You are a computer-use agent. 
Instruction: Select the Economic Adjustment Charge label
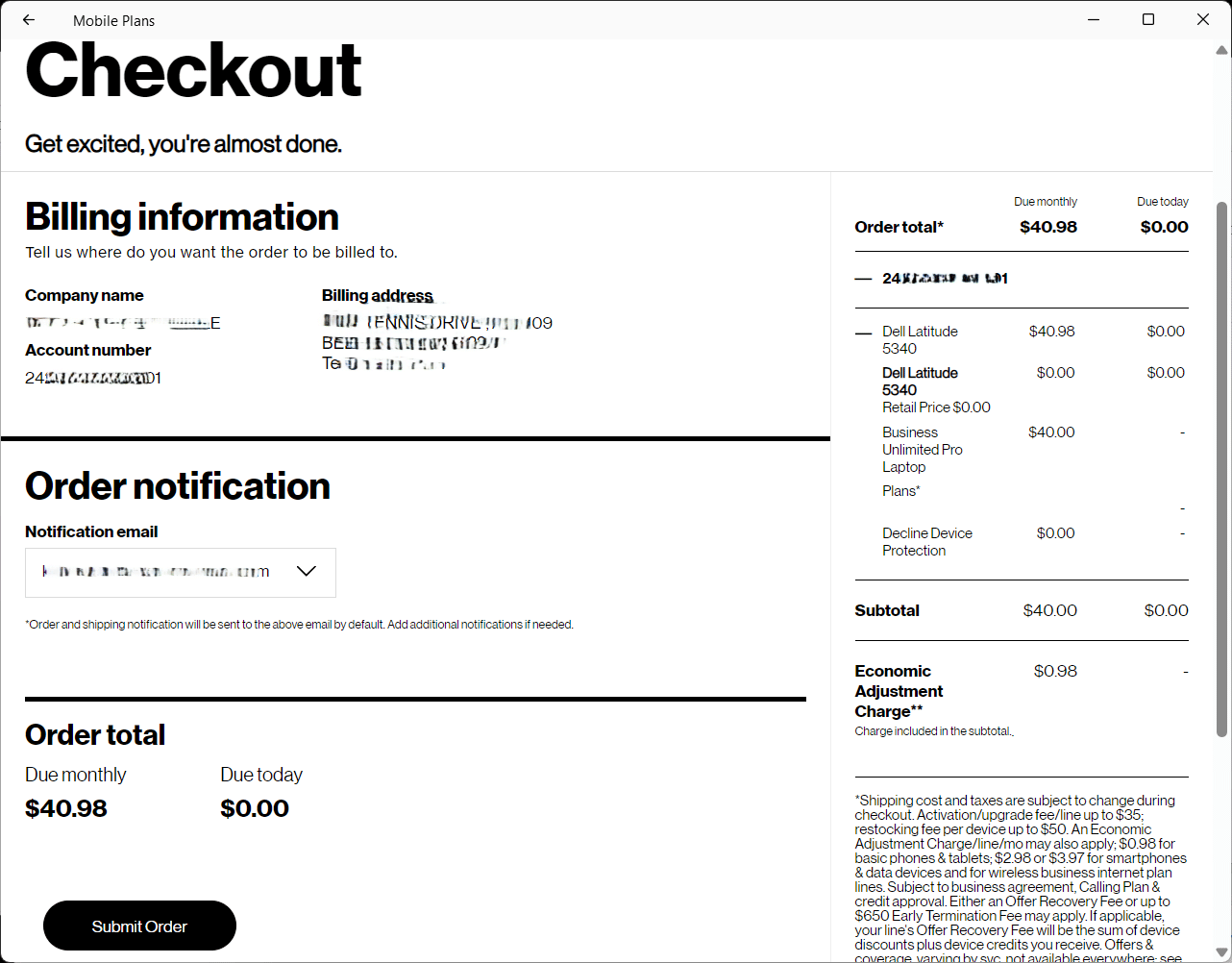click(x=898, y=691)
